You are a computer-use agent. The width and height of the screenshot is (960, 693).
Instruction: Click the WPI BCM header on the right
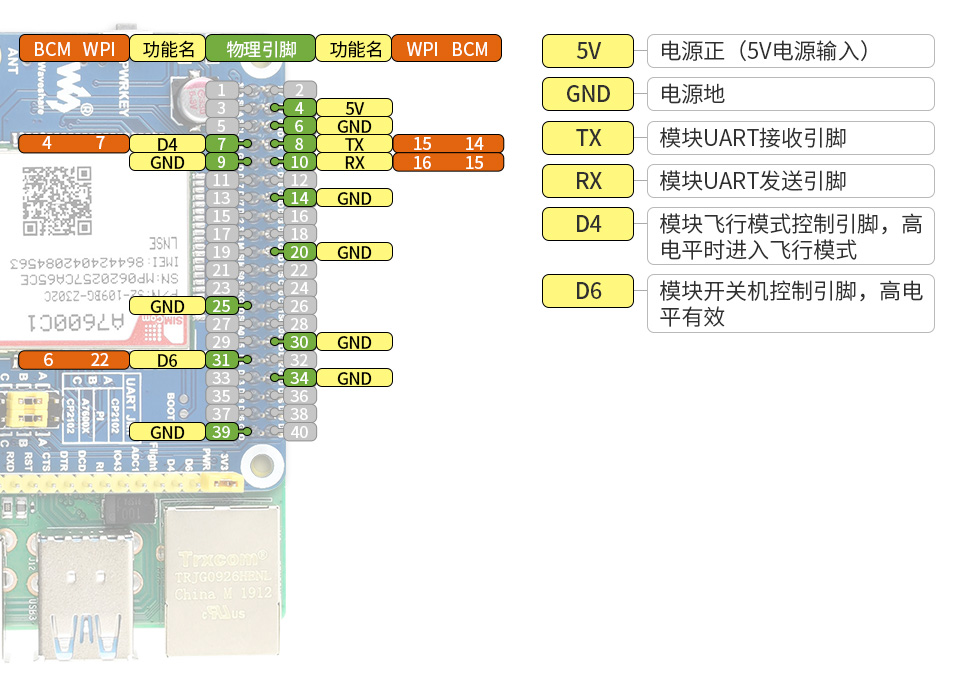click(447, 47)
